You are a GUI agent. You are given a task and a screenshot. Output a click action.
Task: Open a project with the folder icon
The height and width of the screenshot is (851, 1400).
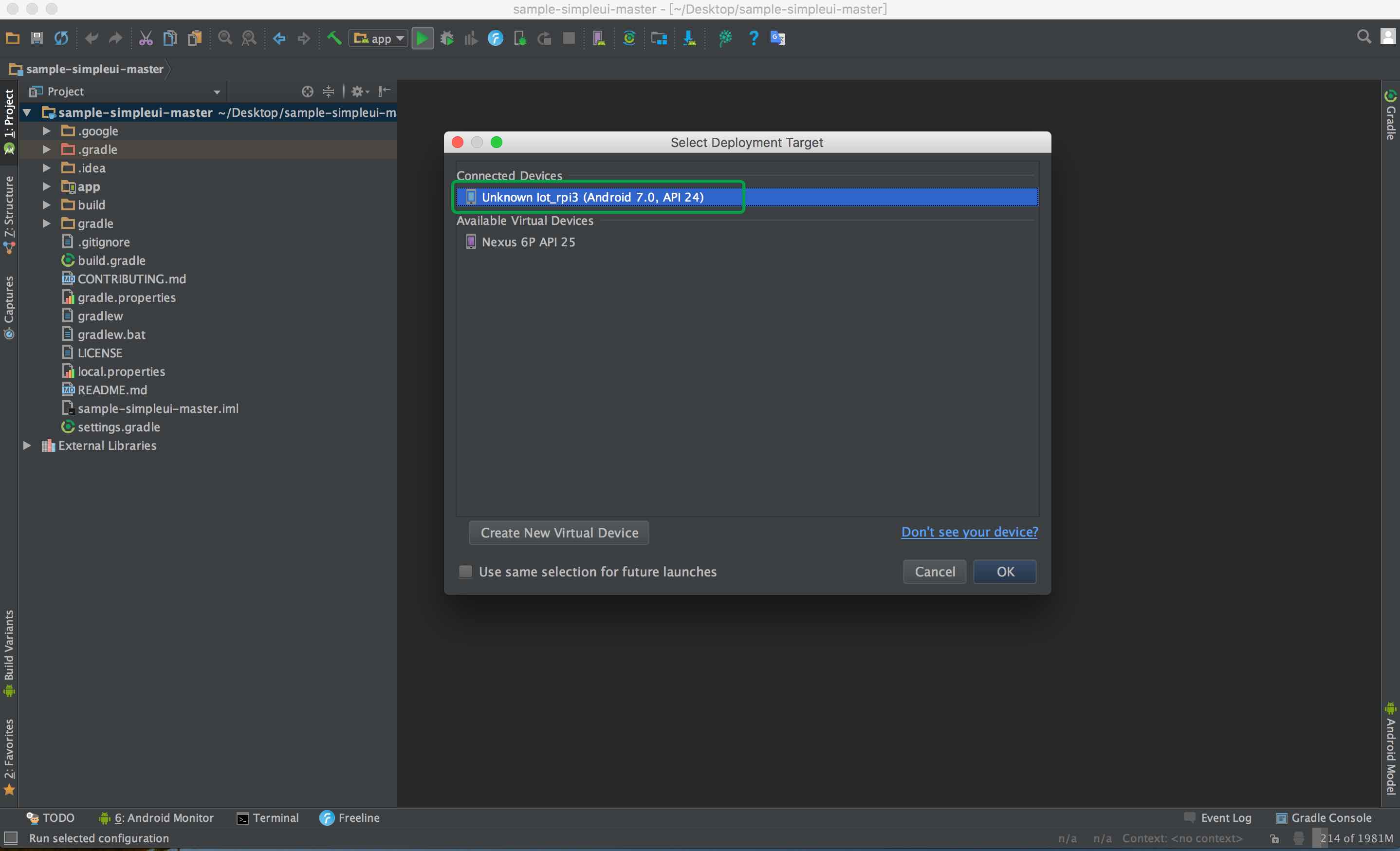coord(13,38)
